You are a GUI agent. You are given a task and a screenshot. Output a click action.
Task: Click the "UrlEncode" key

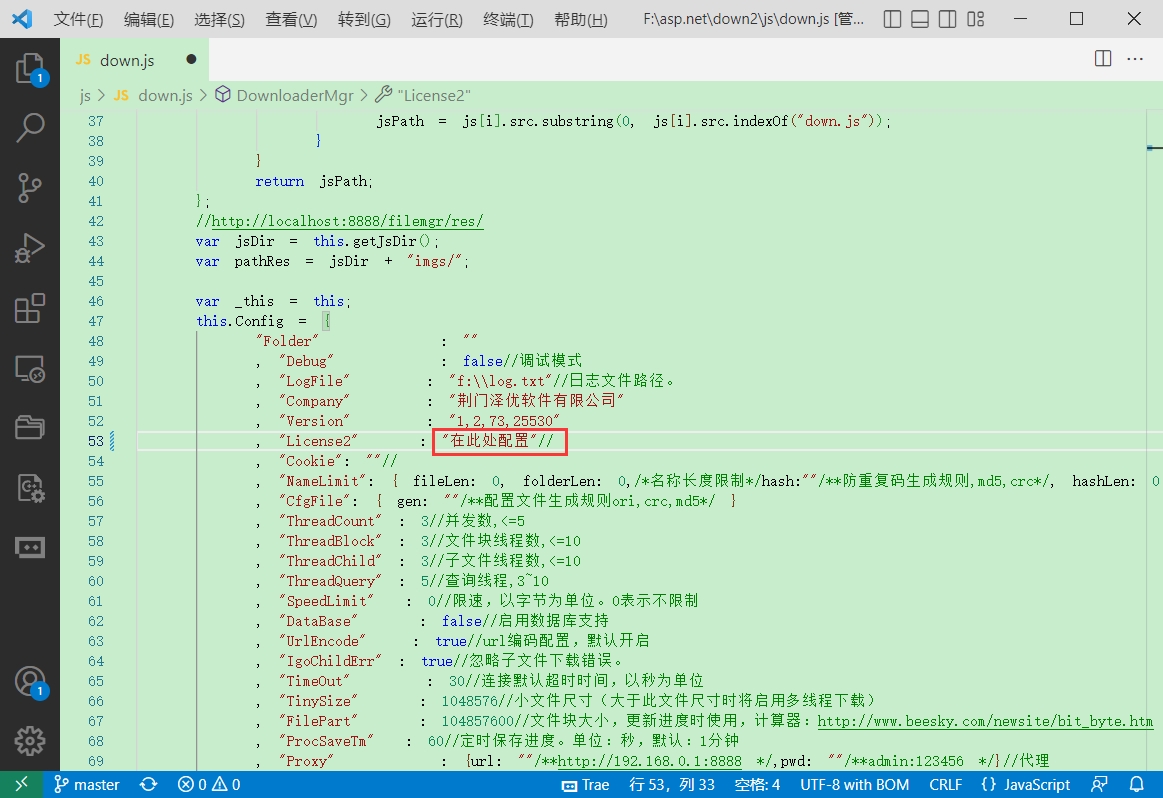coord(323,641)
